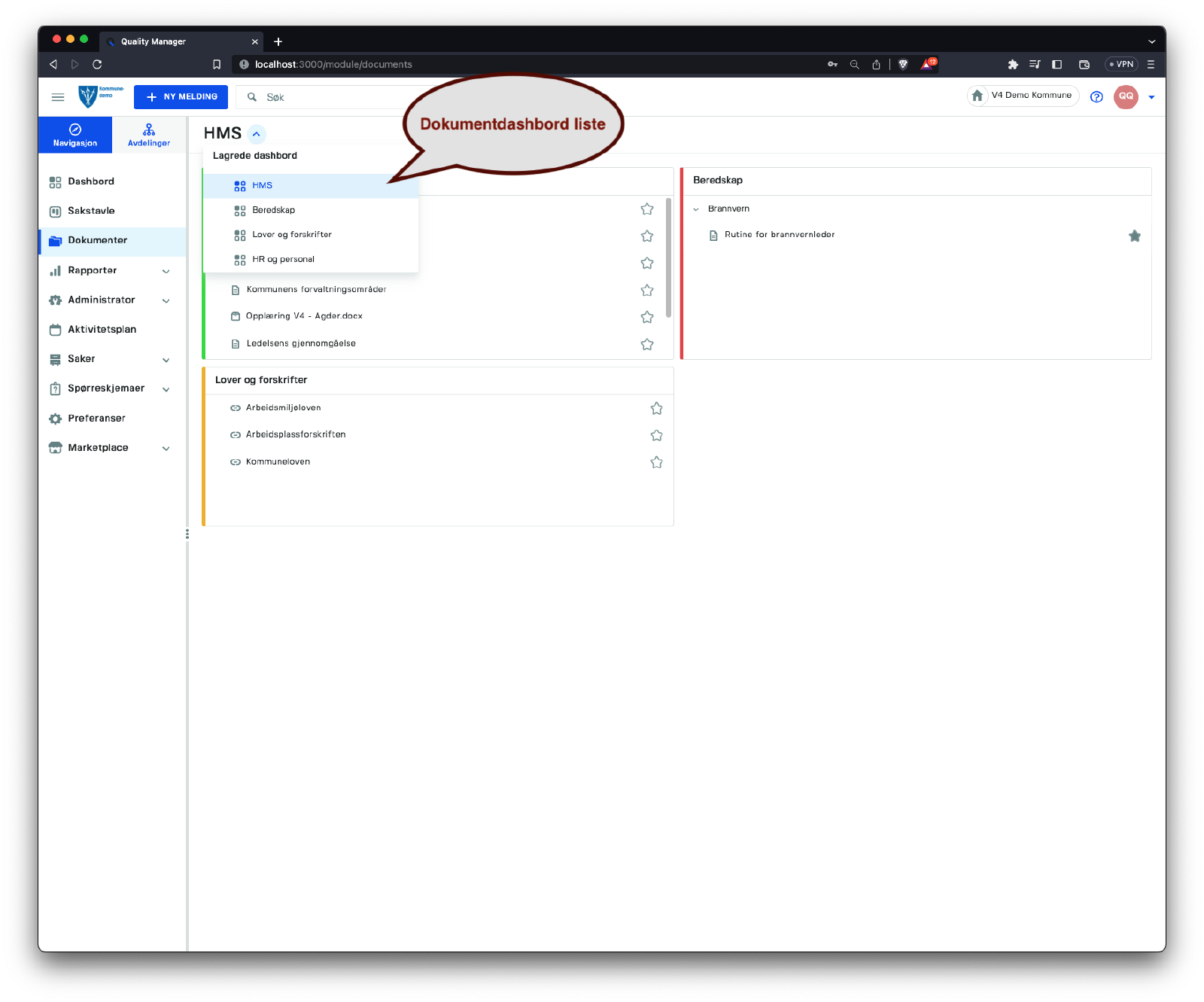This screenshot has width=1204, height=1002.
Task: Open Preferanser settings gear
Action: coord(55,419)
